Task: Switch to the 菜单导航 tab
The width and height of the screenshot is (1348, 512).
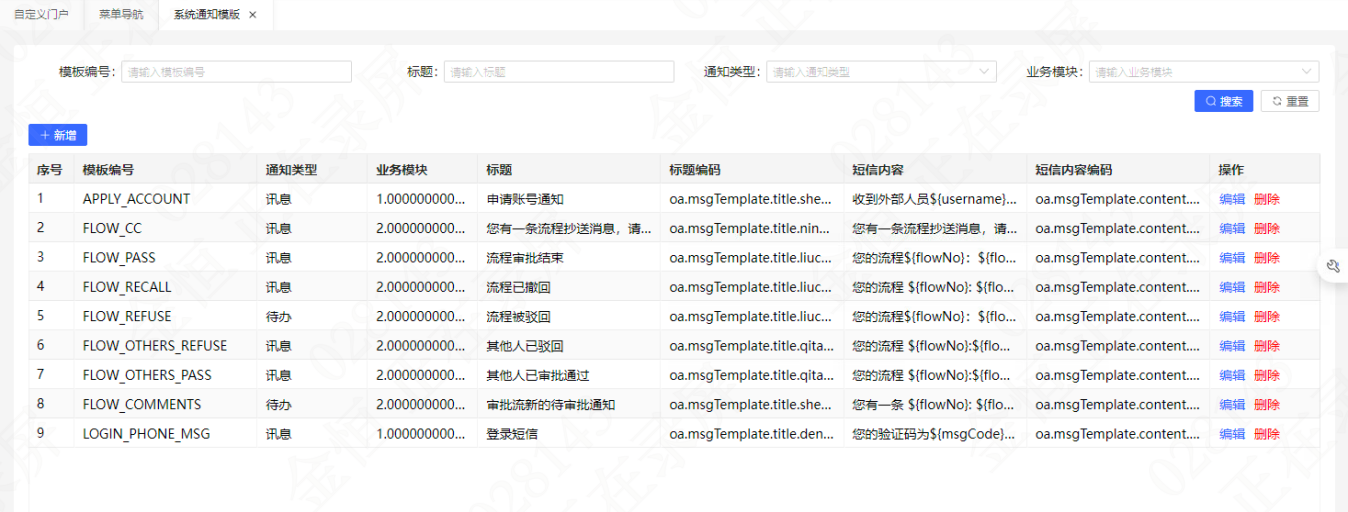Action: [x=121, y=15]
